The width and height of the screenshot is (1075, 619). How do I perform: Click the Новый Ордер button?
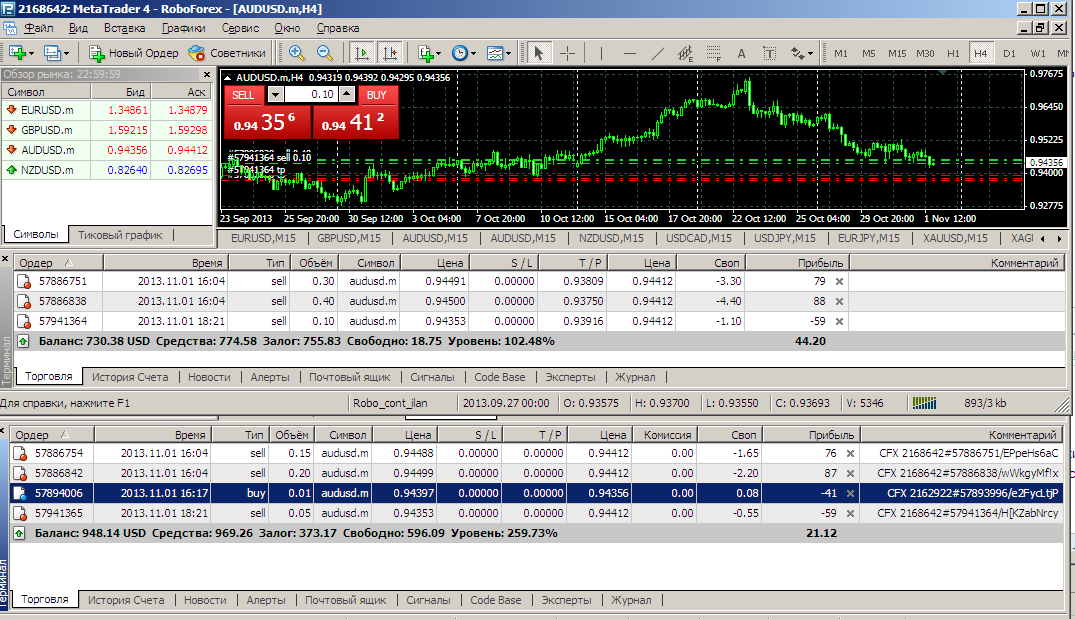133,53
